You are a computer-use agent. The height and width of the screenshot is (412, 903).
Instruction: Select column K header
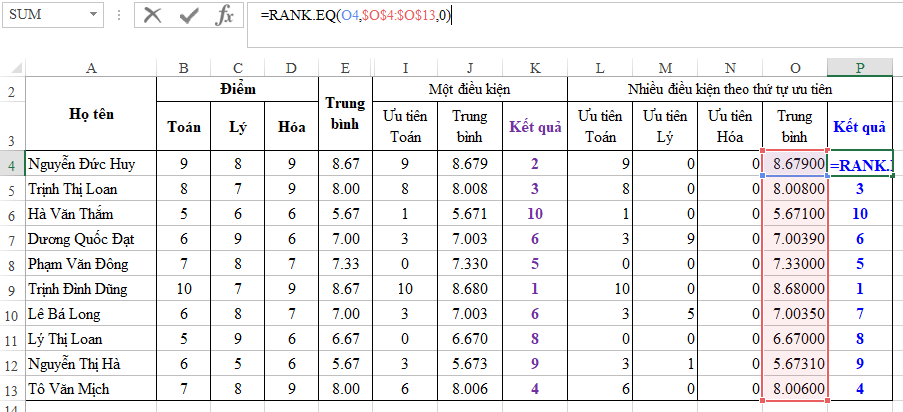[x=536, y=67]
